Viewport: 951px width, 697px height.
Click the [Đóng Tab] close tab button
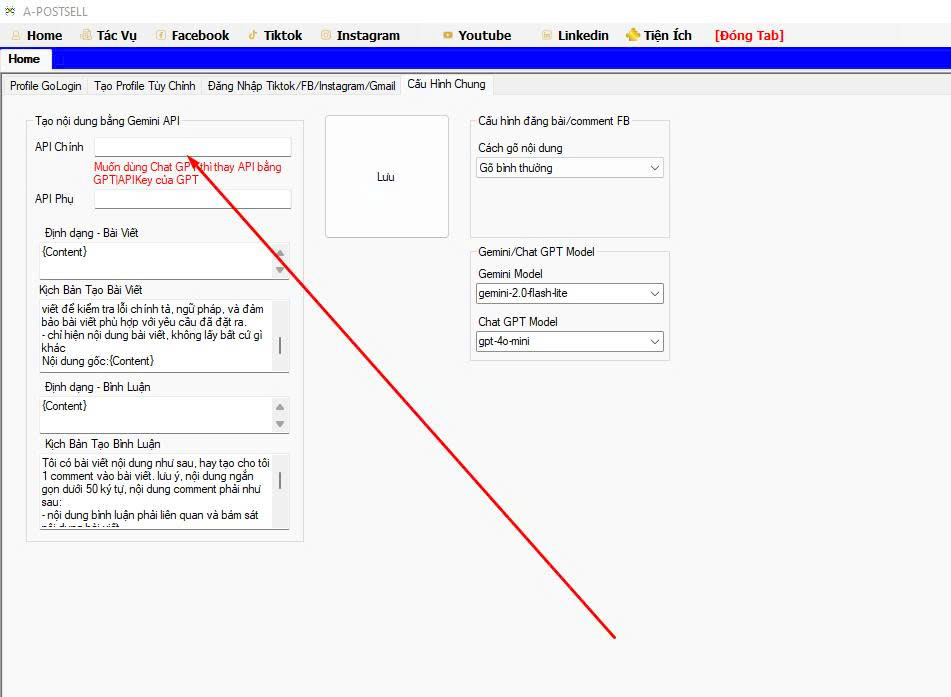(x=749, y=35)
